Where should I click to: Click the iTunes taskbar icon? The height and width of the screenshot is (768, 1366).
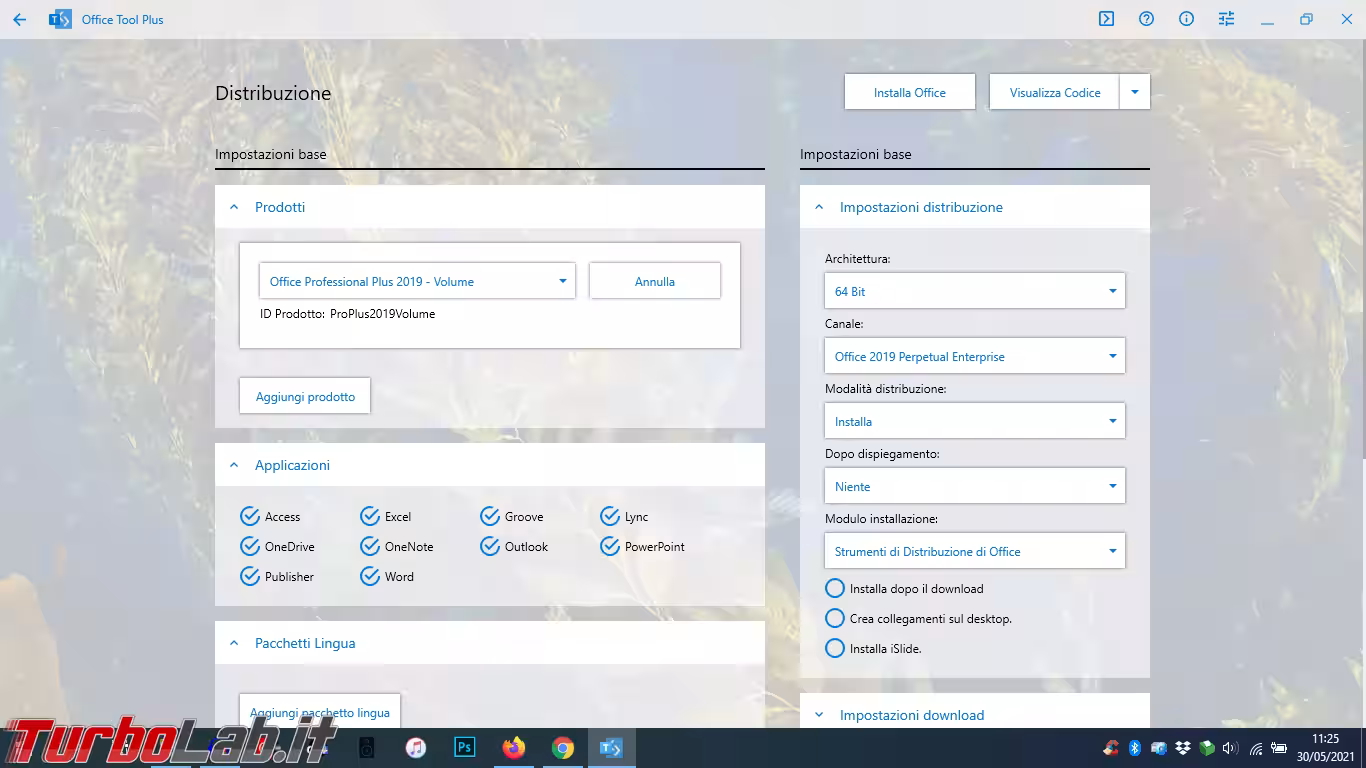pos(416,748)
